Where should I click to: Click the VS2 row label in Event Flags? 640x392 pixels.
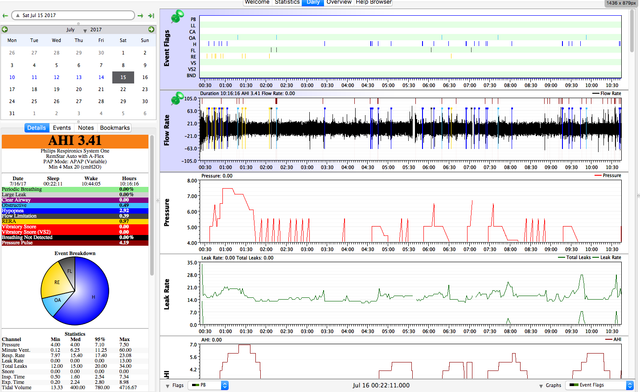tap(192, 69)
